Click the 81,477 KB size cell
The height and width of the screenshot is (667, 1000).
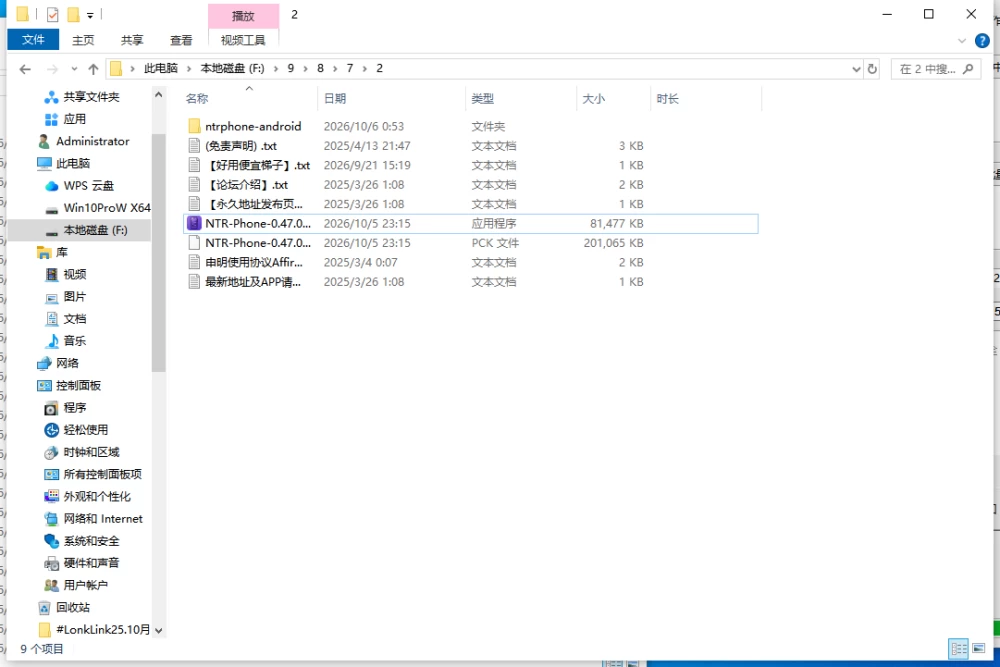point(616,223)
